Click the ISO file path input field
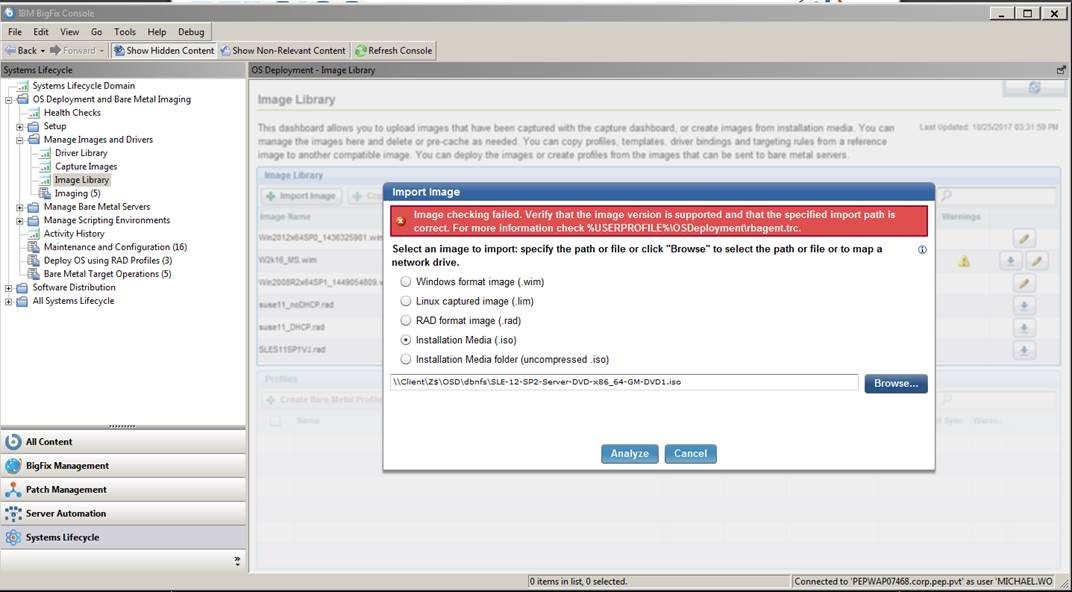Image resolution: width=1072 pixels, height=592 pixels. tap(624, 382)
